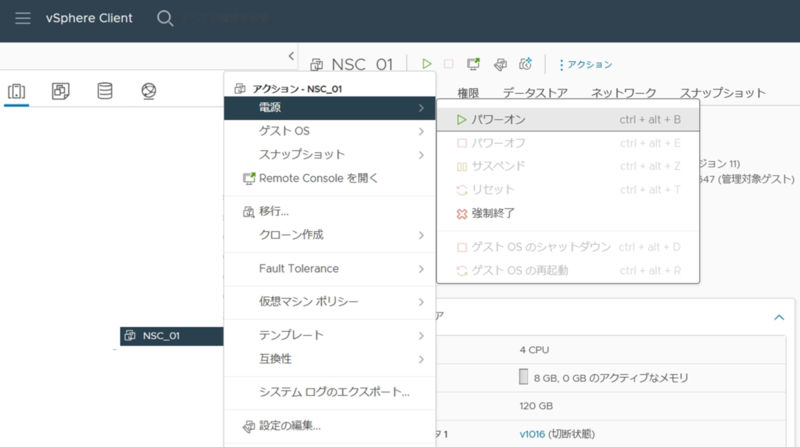Switch to the データストア tab
The height and width of the screenshot is (447, 800).
pos(535,93)
